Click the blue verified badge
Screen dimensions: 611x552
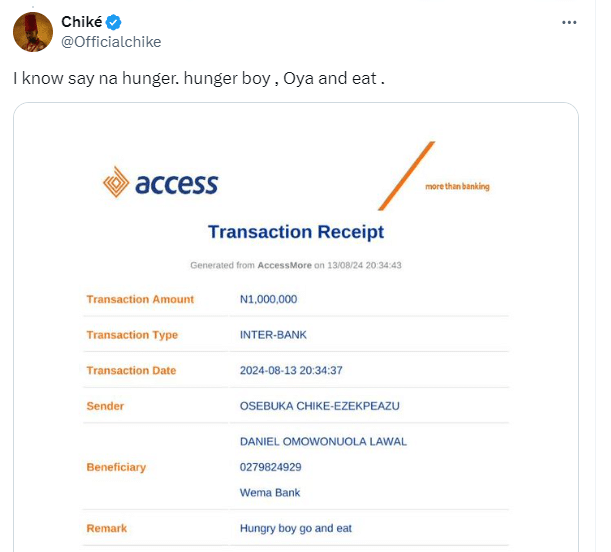click(x=115, y=22)
